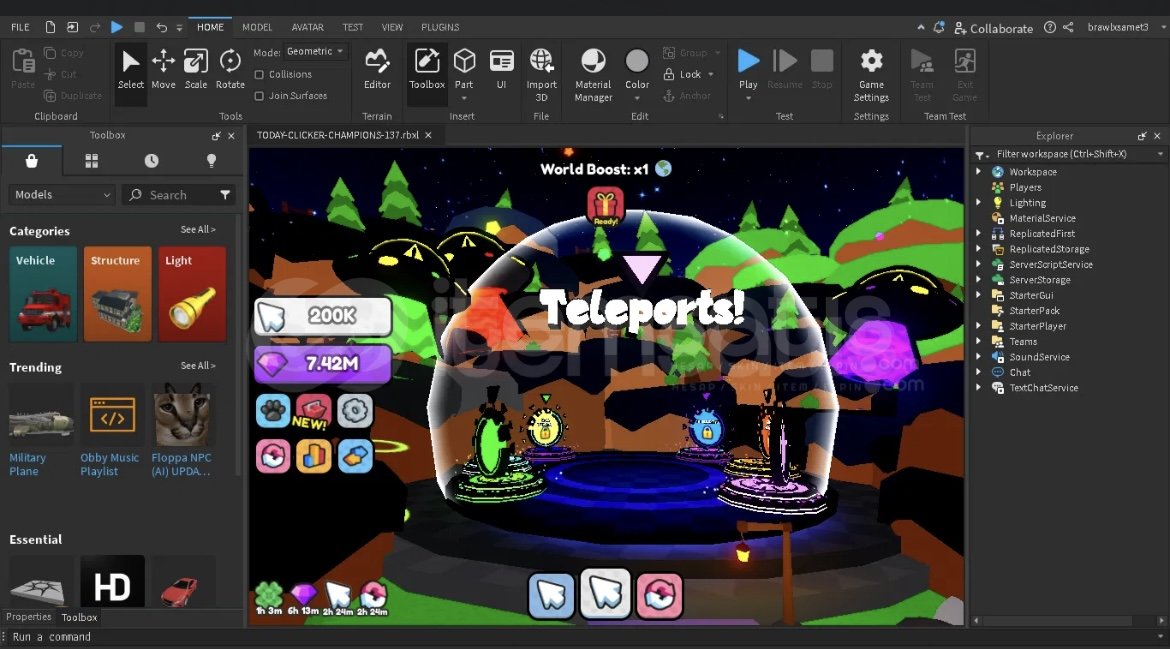Expand the Lighting tree node
The height and width of the screenshot is (649, 1170).
coord(978,203)
